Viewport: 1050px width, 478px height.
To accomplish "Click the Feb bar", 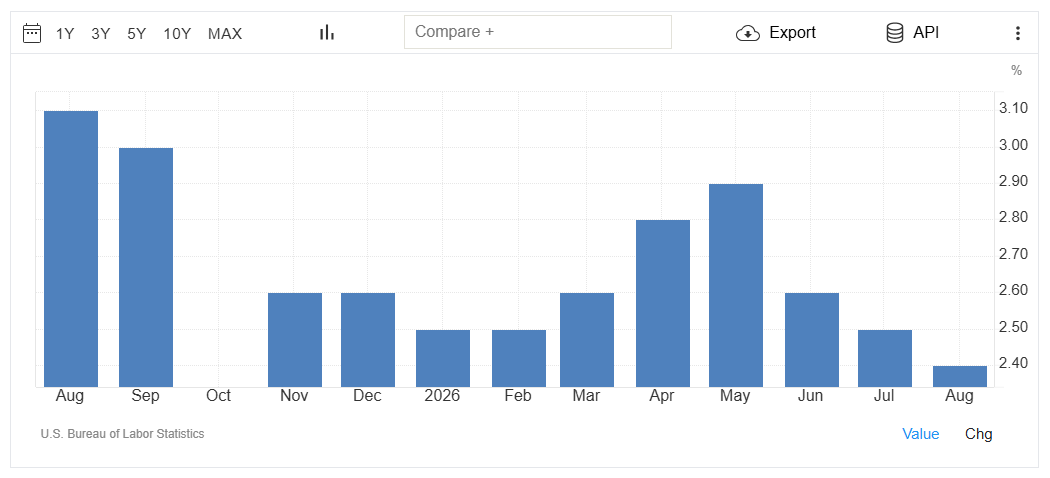I will pos(519,358).
